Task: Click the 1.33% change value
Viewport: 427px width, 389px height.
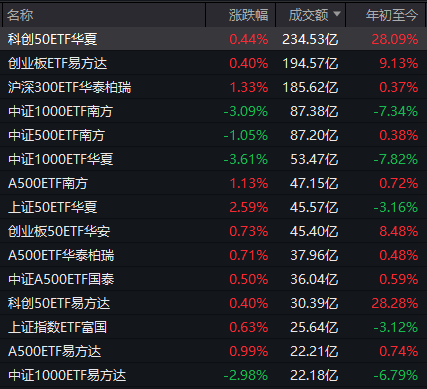Action: click(249, 87)
